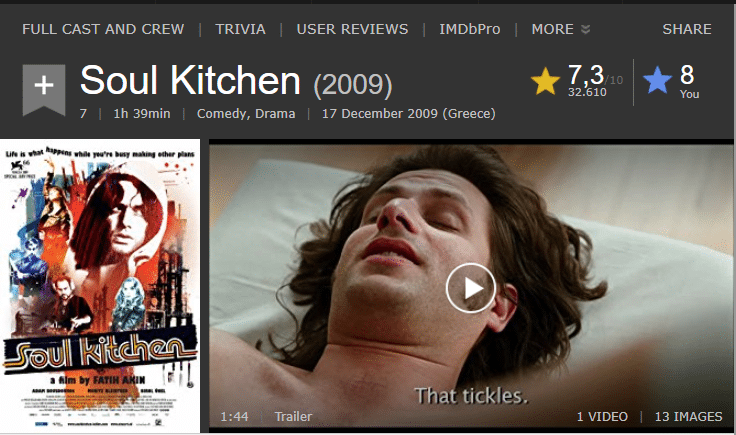The image size is (736, 435).
Task: Click the 32.610 ratings count
Action: [x=587, y=92]
